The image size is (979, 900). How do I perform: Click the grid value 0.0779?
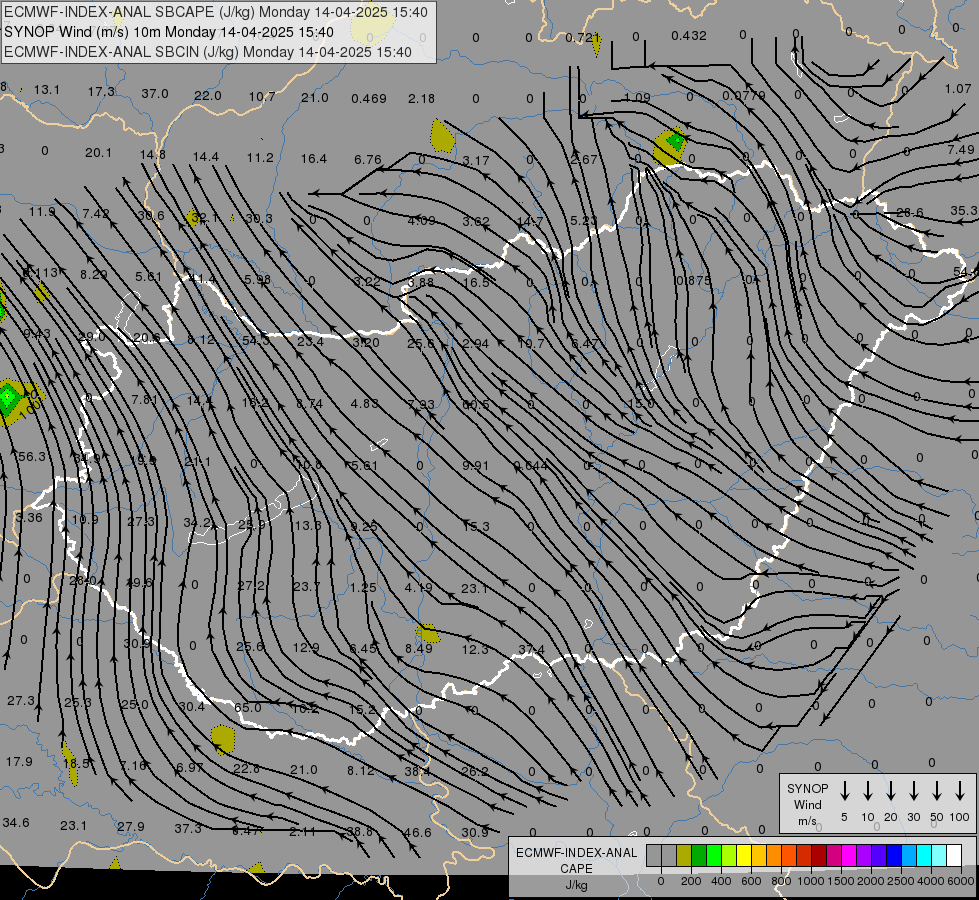pos(744,96)
